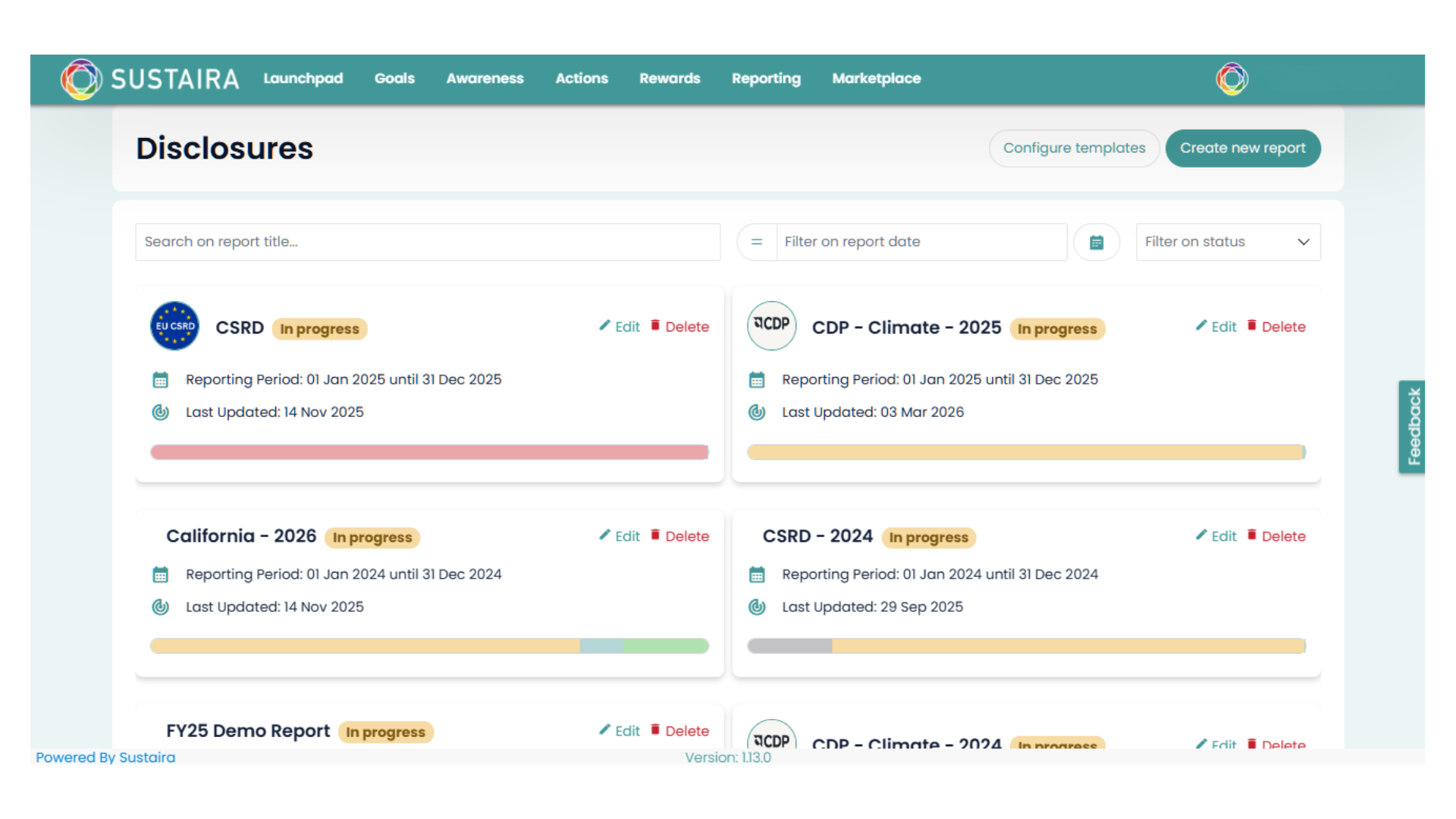The image size is (1456, 819).
Task: Open the Awareness section
Action: click(x=485, y=79)
